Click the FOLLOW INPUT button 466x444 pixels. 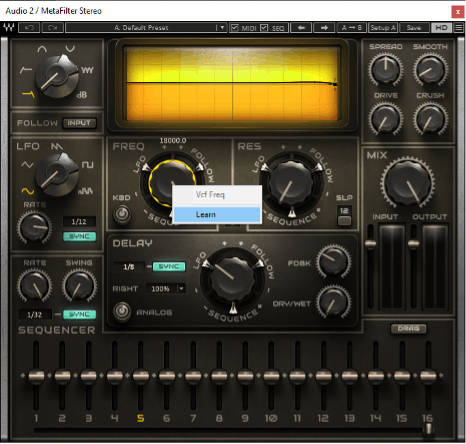tap(79, 123)
